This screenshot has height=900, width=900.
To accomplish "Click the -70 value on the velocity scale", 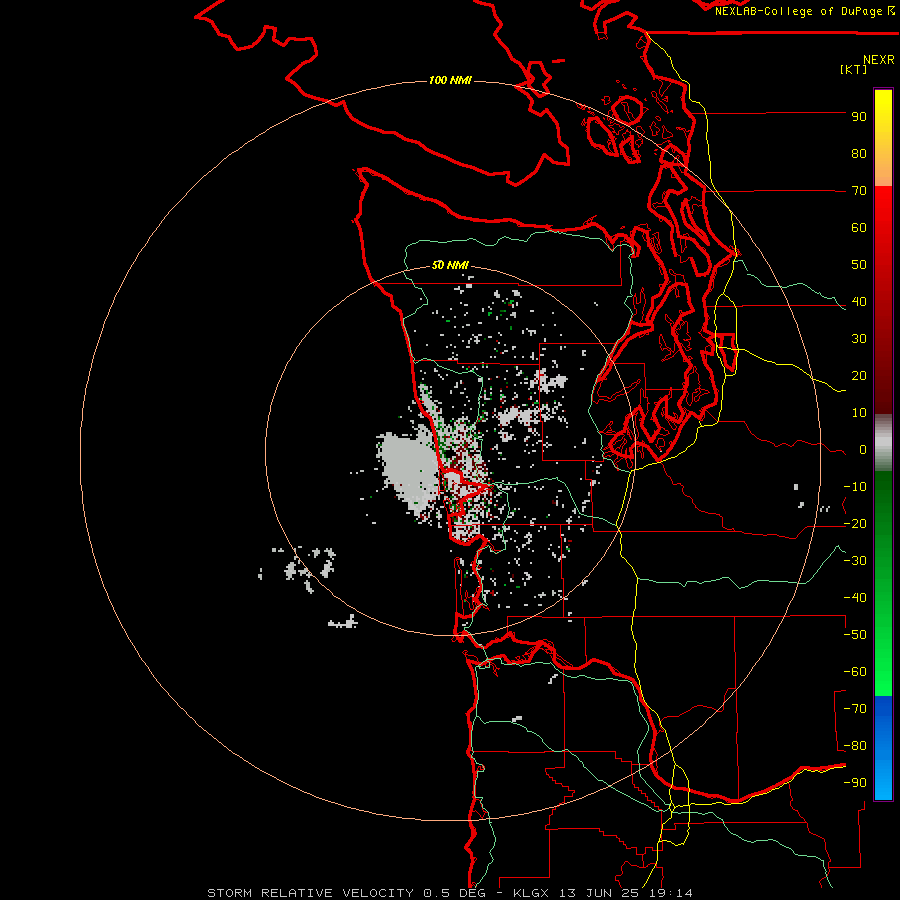I will point(855,709).
